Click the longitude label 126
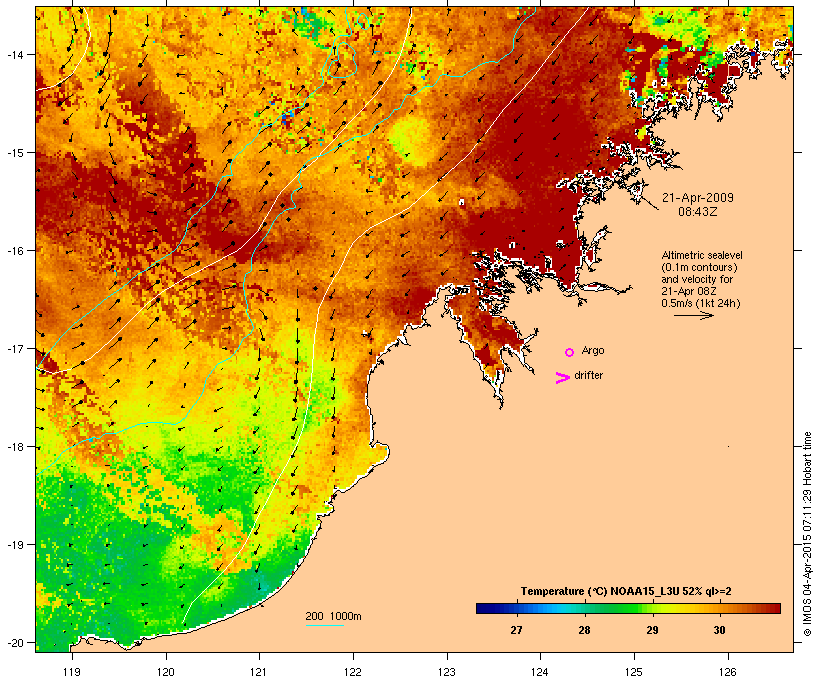Viewport: 820px width, 680px height. coord(728,672)
